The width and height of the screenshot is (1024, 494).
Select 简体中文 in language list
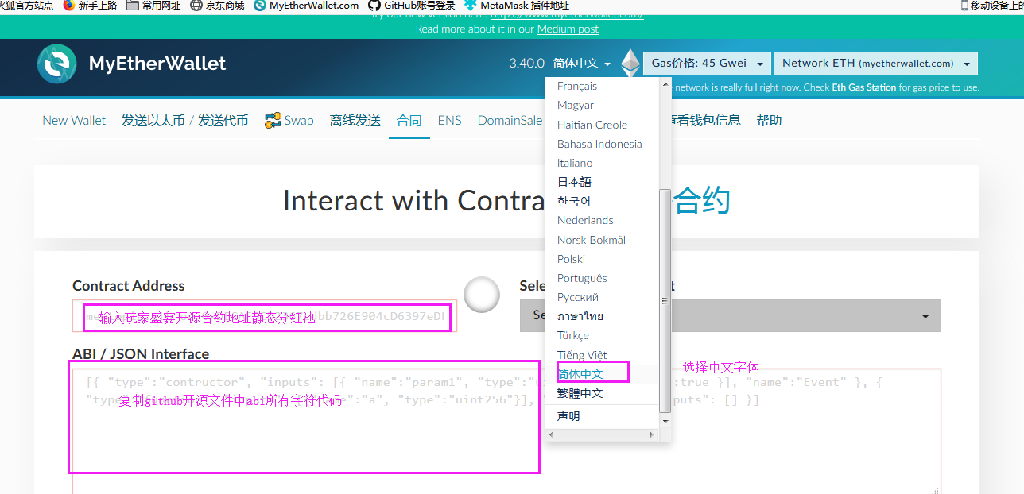[x=581, y=374]
